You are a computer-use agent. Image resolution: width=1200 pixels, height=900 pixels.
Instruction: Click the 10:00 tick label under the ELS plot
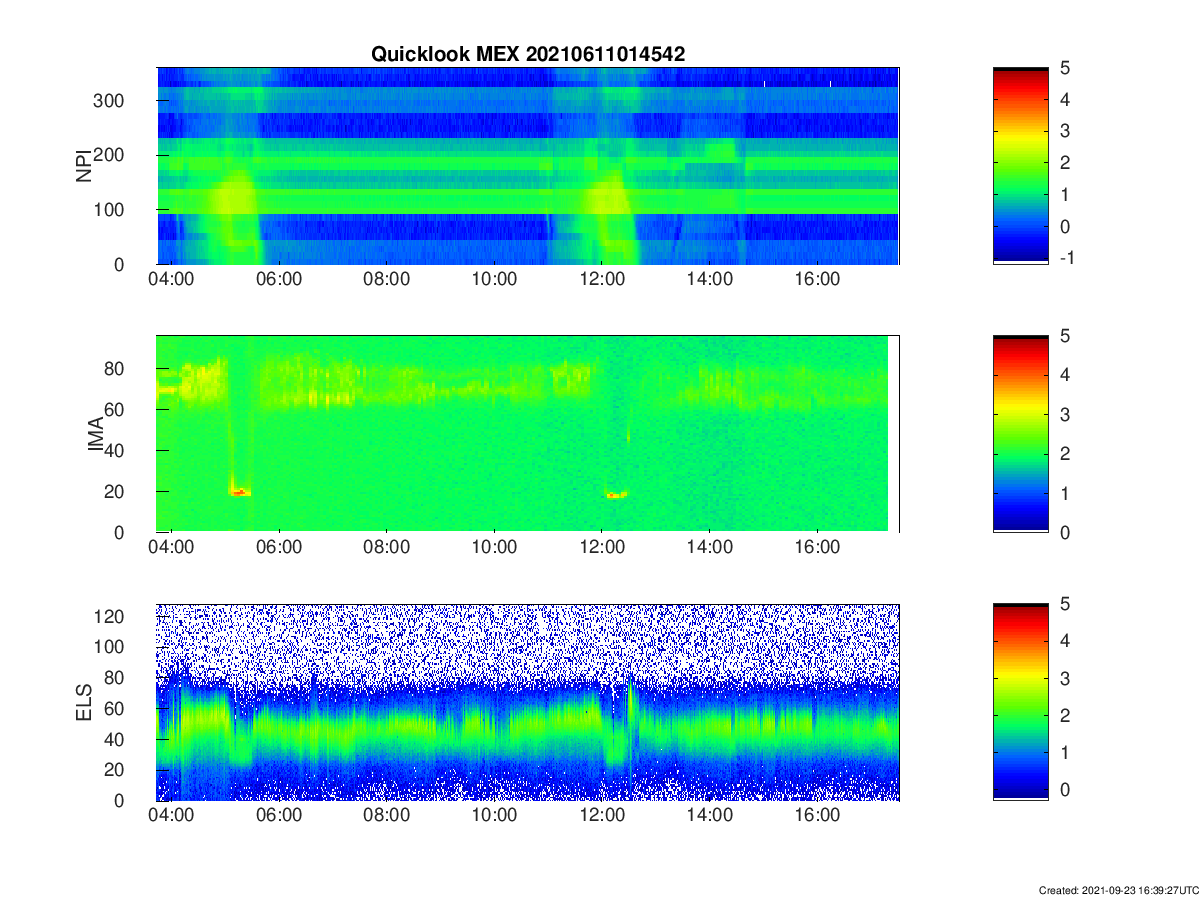(x=494, y=815)
